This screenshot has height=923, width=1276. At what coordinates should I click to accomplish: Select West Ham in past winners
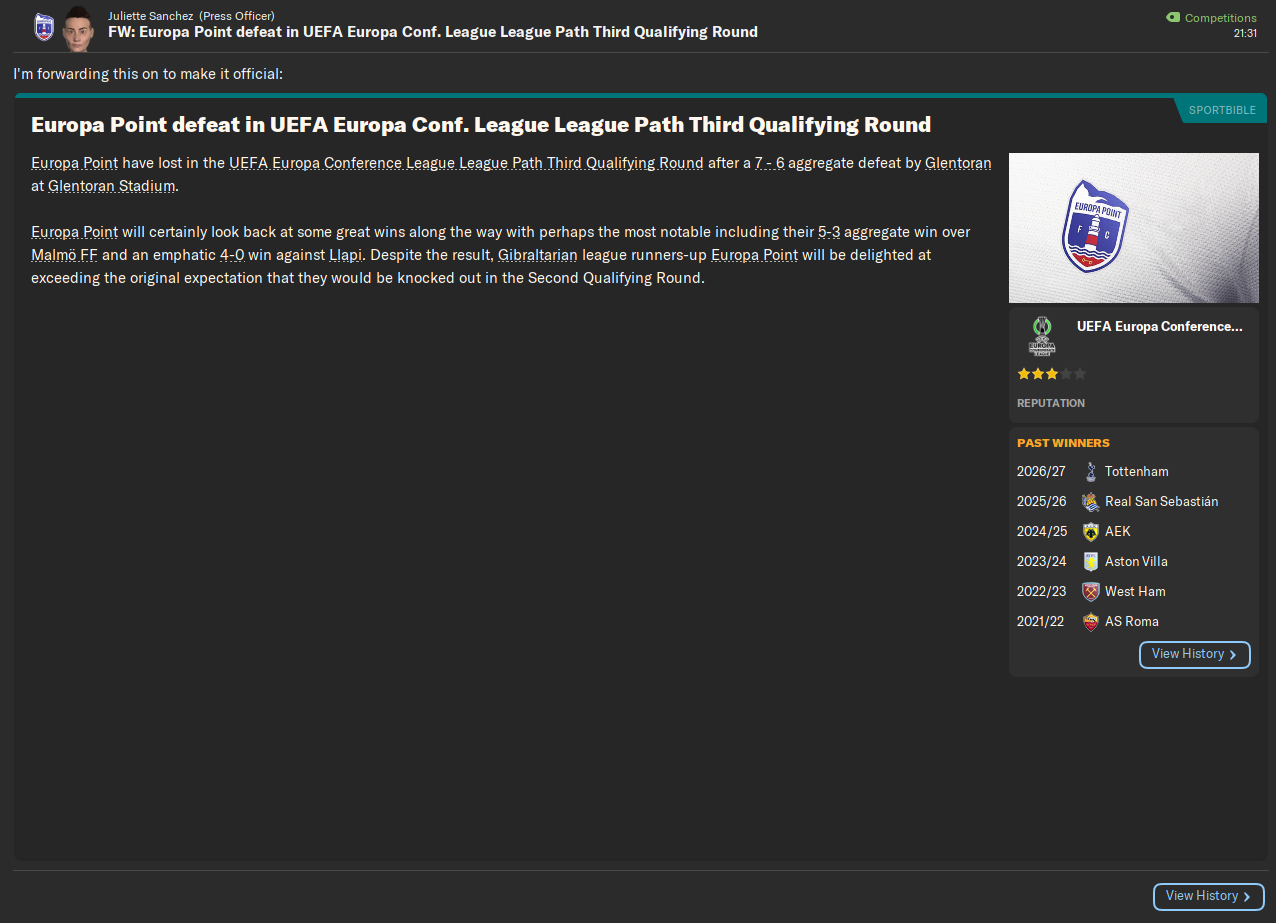pos(1135,591)
